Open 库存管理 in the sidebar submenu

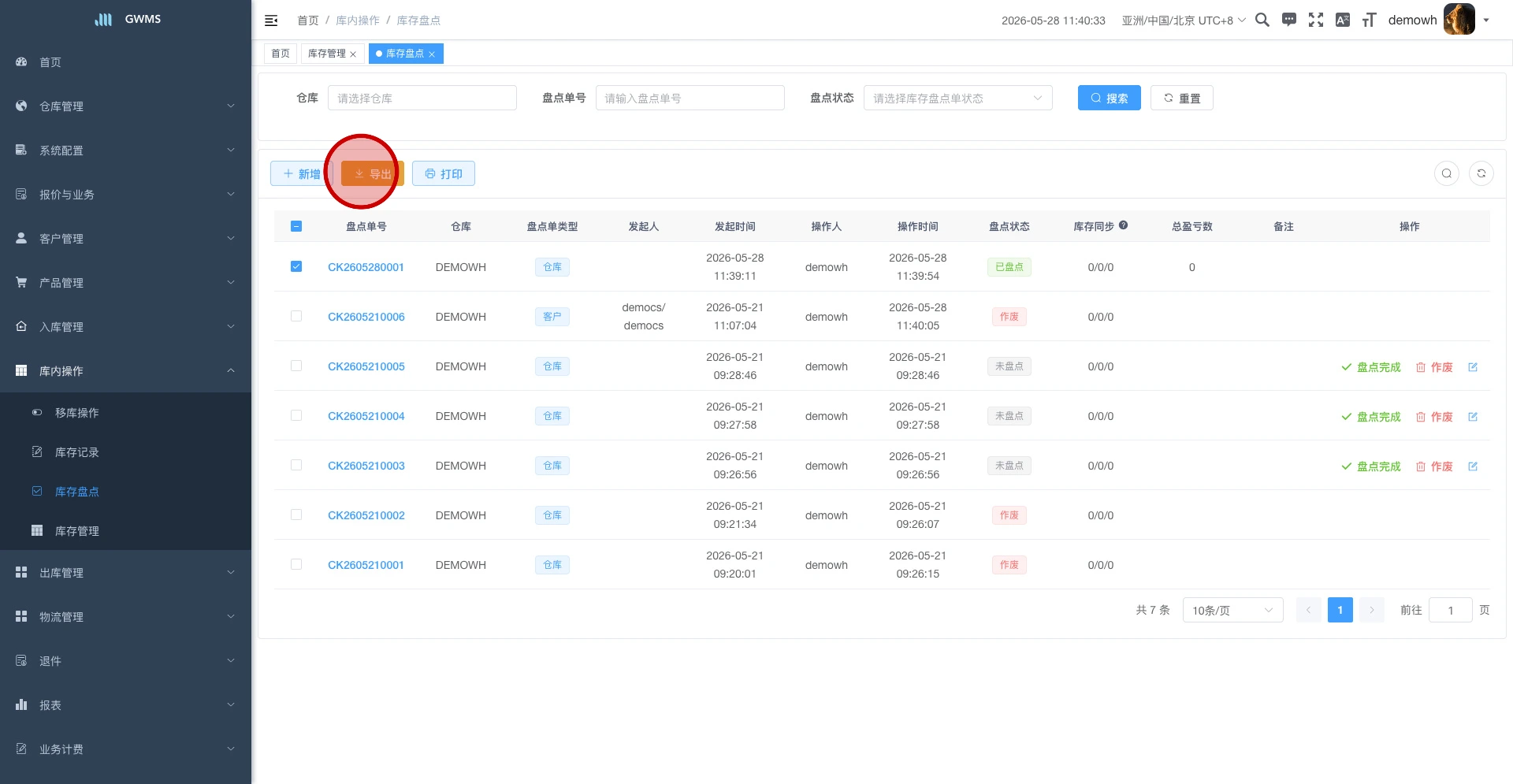coord(125,530)
